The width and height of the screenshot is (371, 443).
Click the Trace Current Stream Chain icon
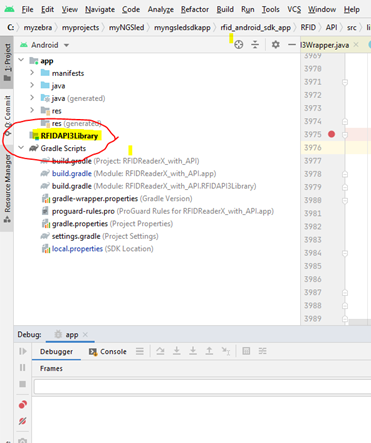point(263,351)
